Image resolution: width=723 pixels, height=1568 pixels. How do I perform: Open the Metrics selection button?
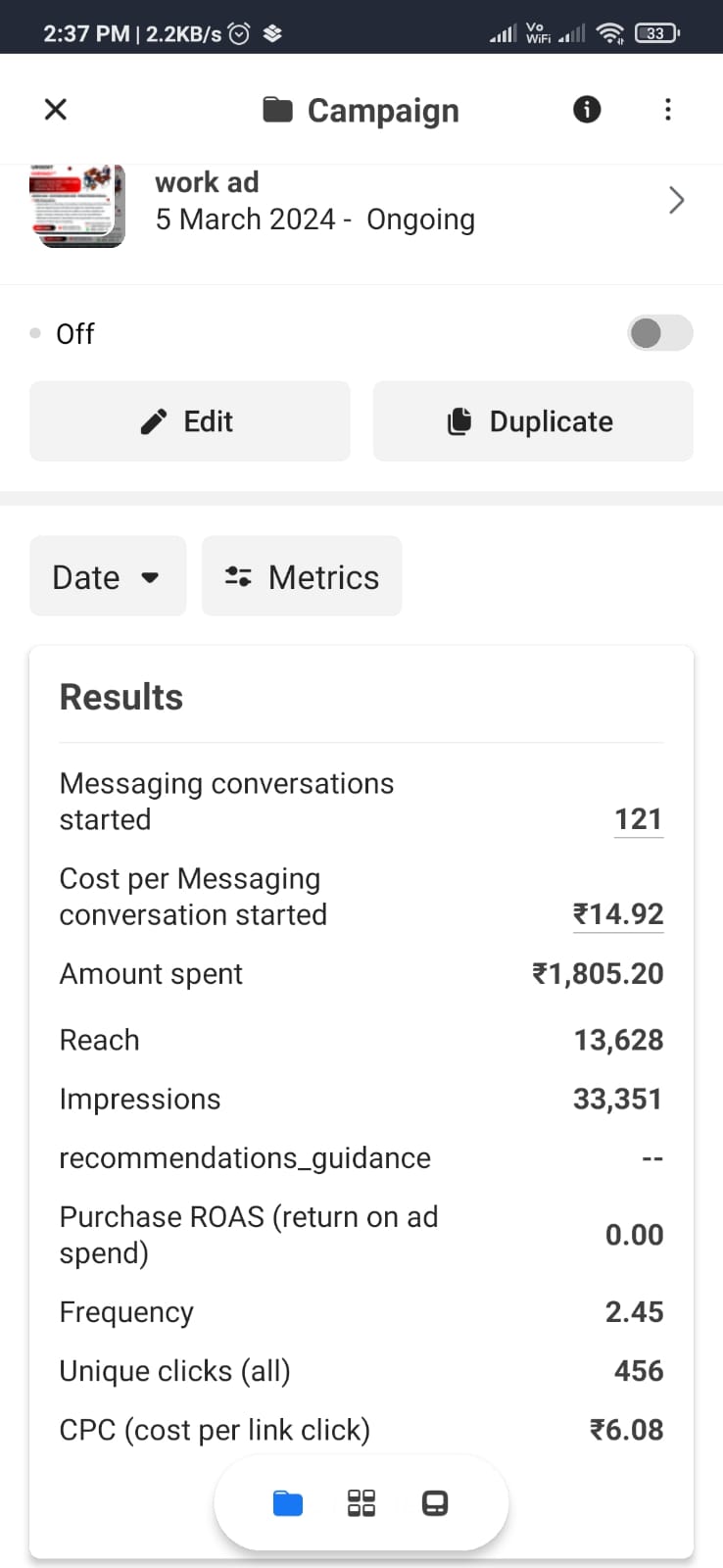(302, 576)
